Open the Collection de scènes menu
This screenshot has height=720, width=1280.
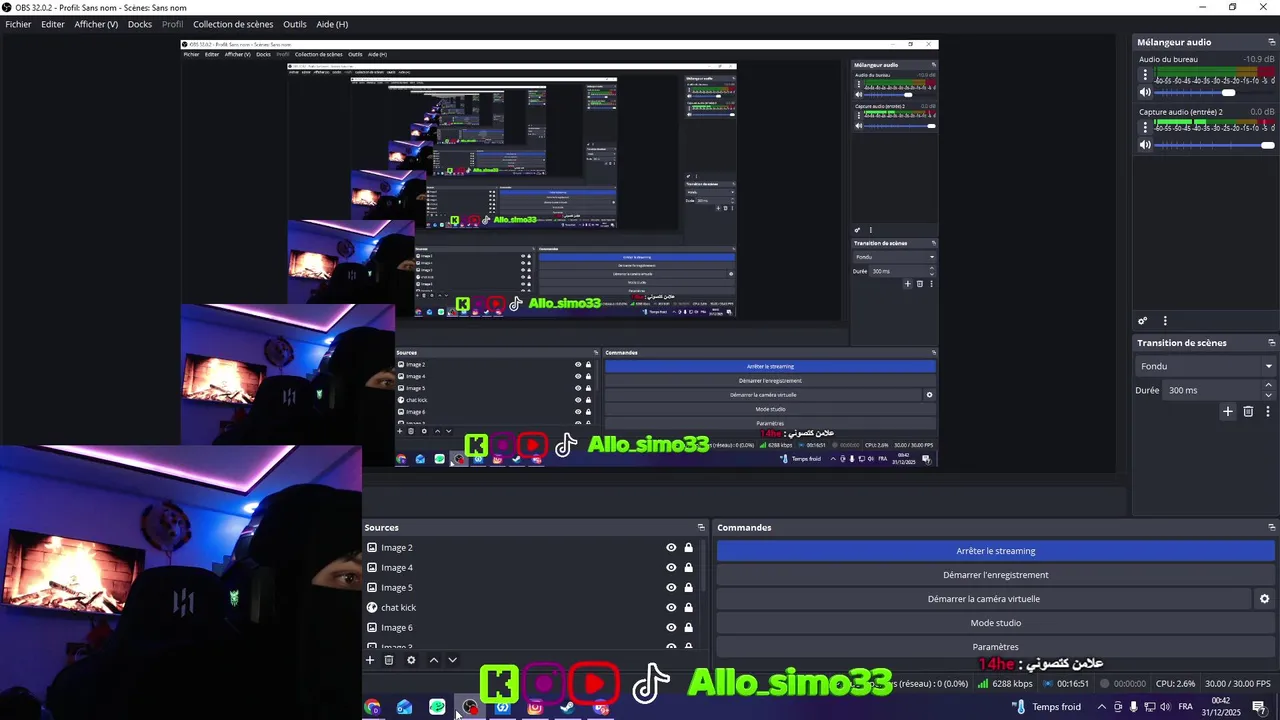tap(233, 24)
